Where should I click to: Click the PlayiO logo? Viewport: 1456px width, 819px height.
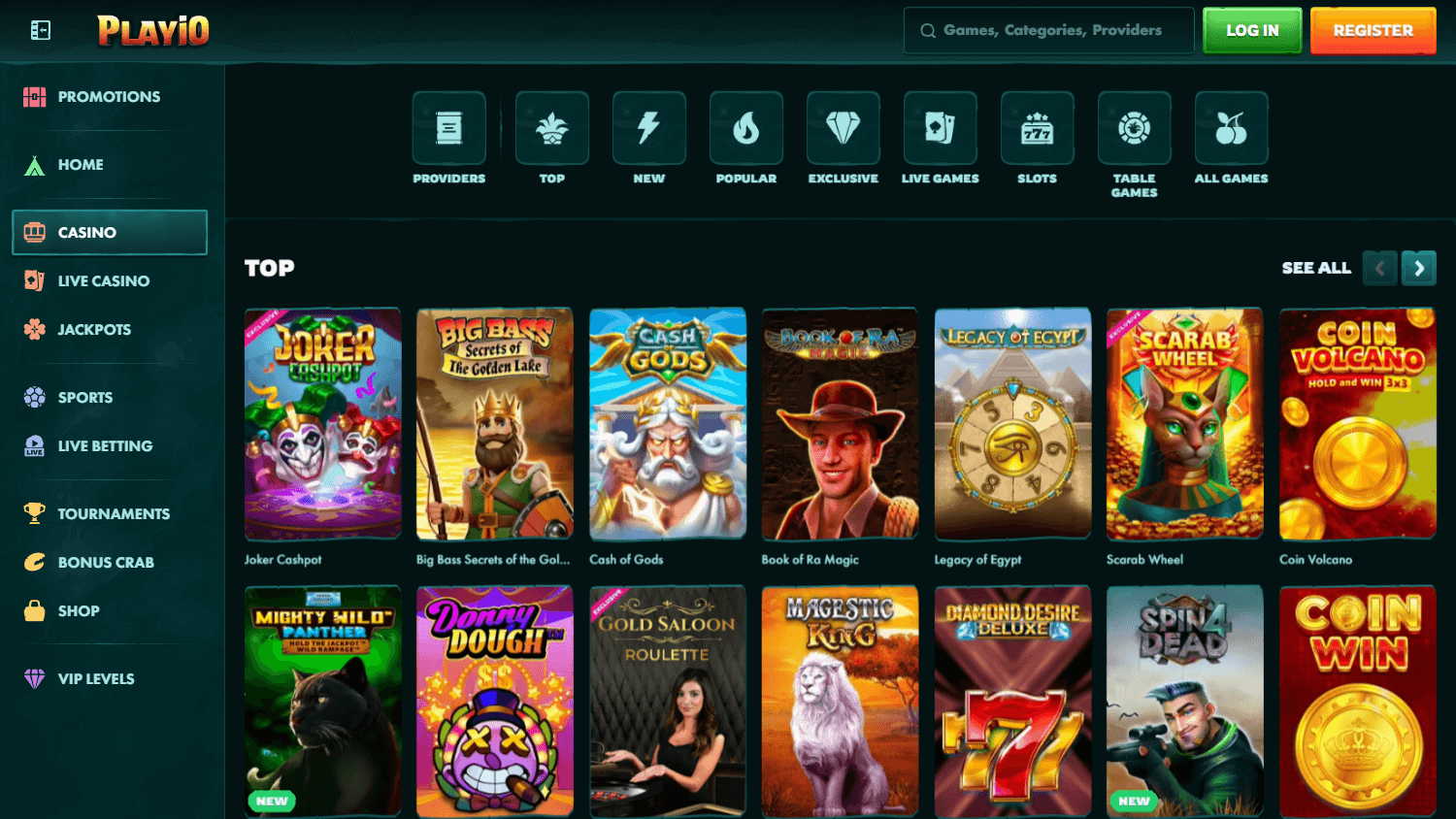[x=153, y=31]
